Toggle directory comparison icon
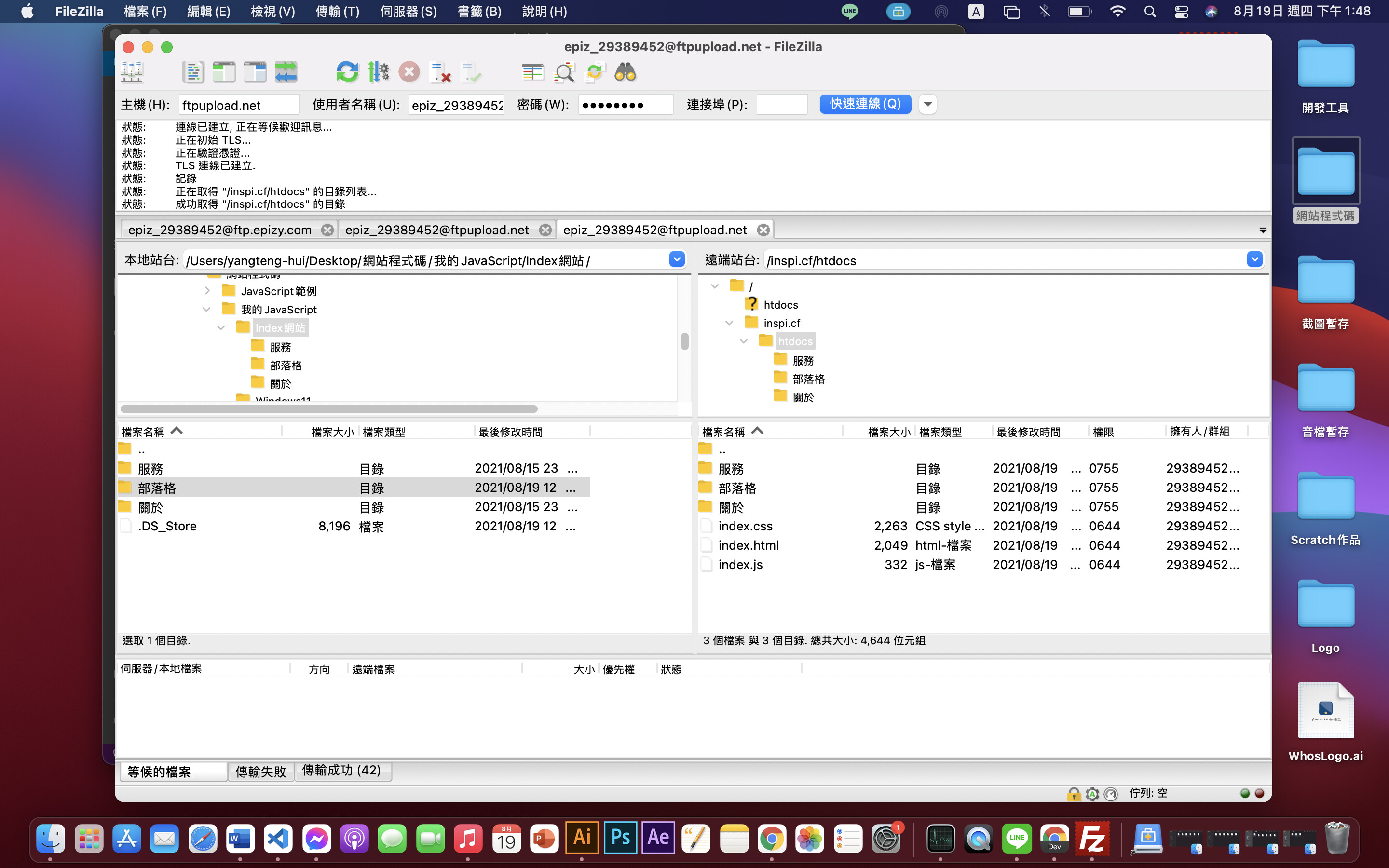Image resolution: width=1389 pixels, height=868 pixels. (564, 72)
